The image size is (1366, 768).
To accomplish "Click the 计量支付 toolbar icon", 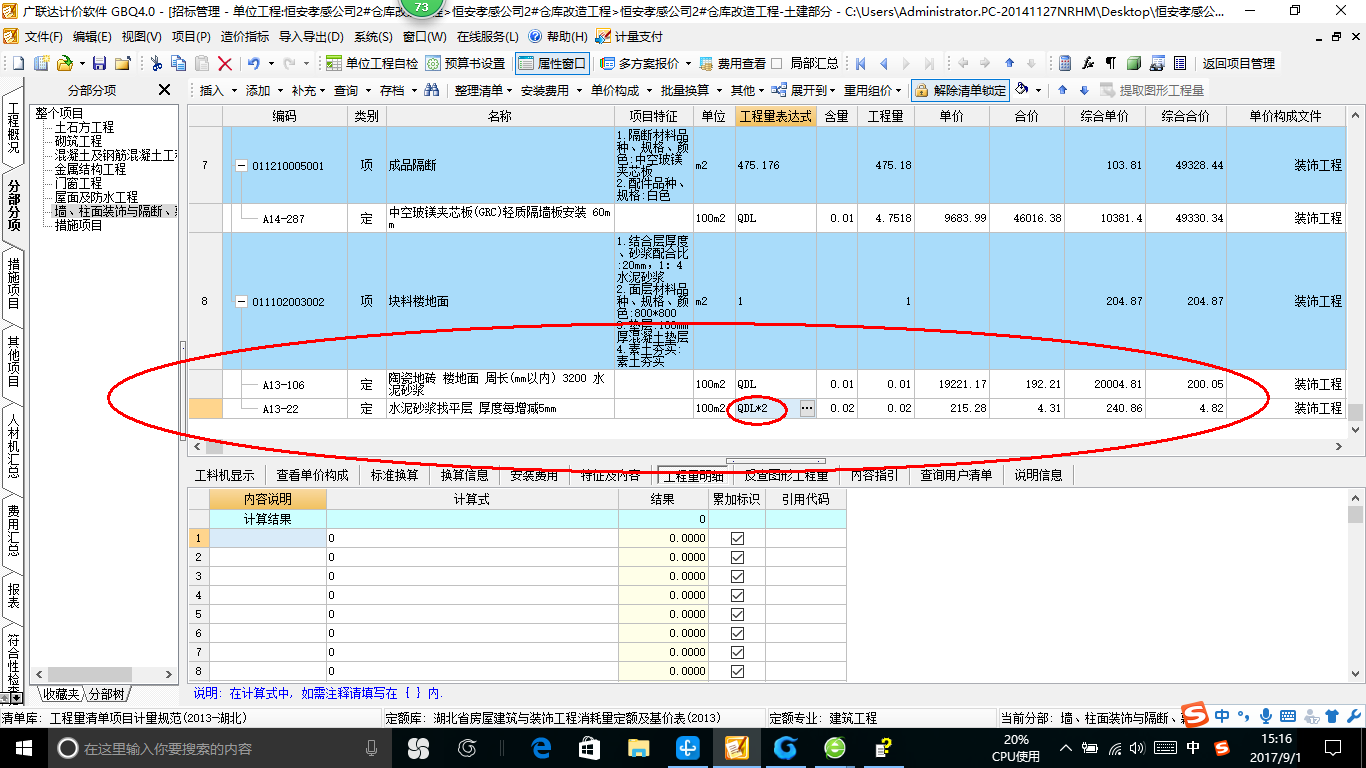I will tap(629, 36).
